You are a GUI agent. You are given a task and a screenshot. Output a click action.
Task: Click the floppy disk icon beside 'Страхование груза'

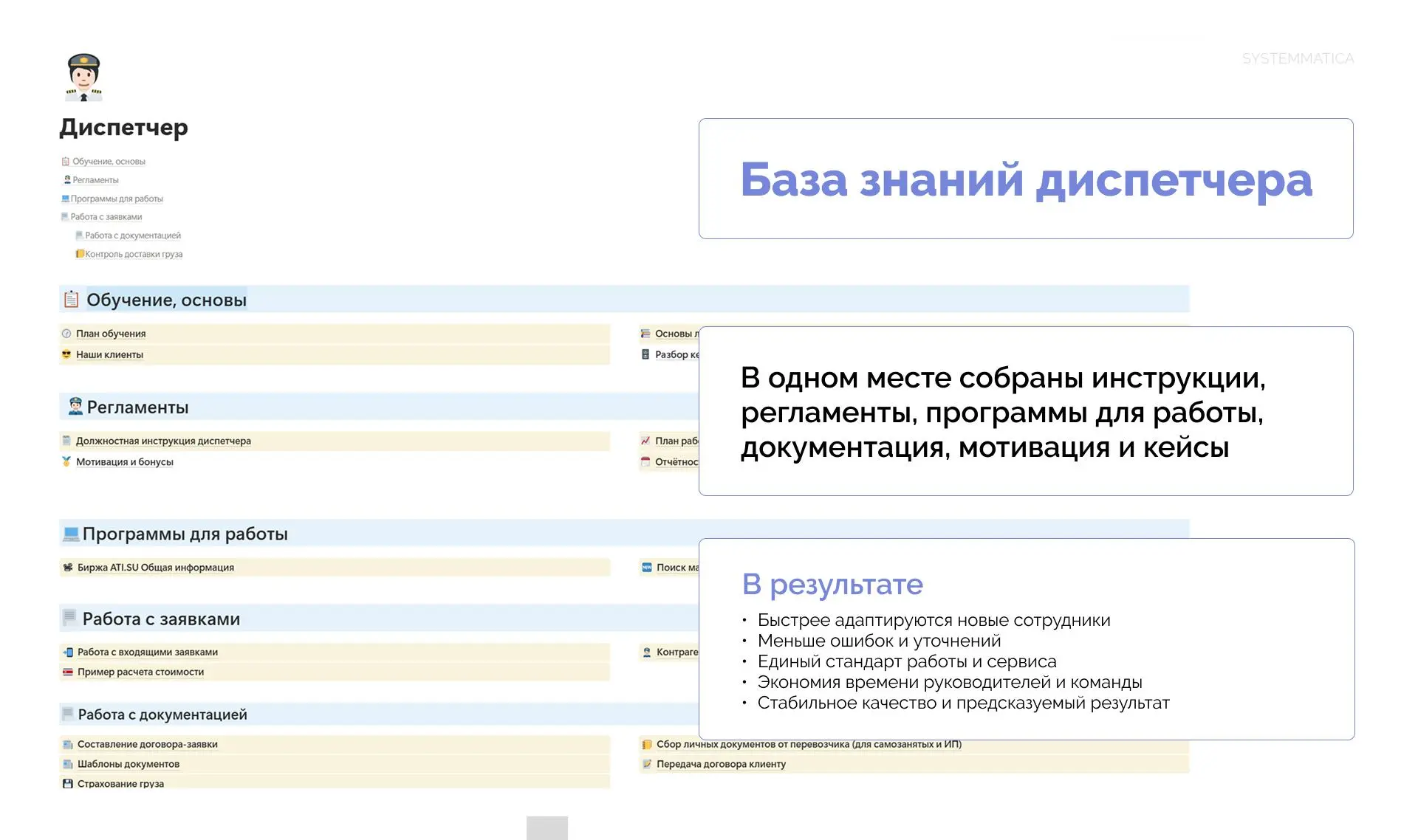pos(67,783)
